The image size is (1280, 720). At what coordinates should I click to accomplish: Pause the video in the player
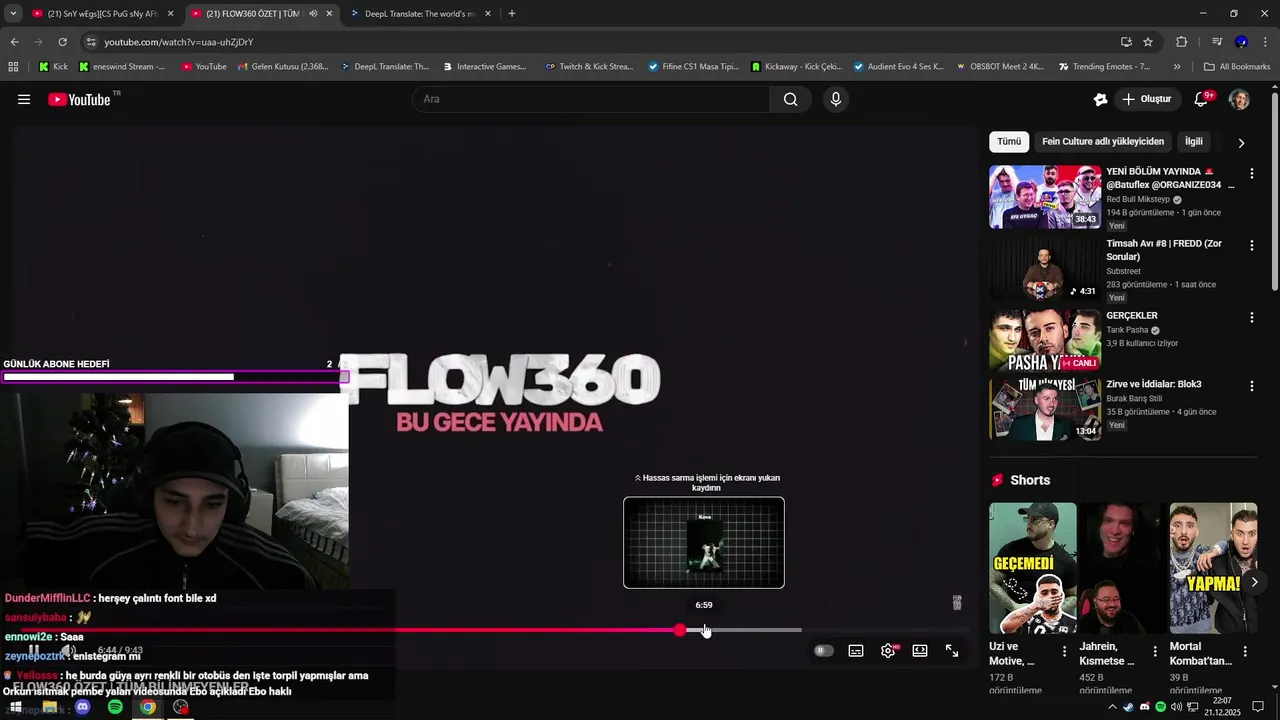click(33, 651)
